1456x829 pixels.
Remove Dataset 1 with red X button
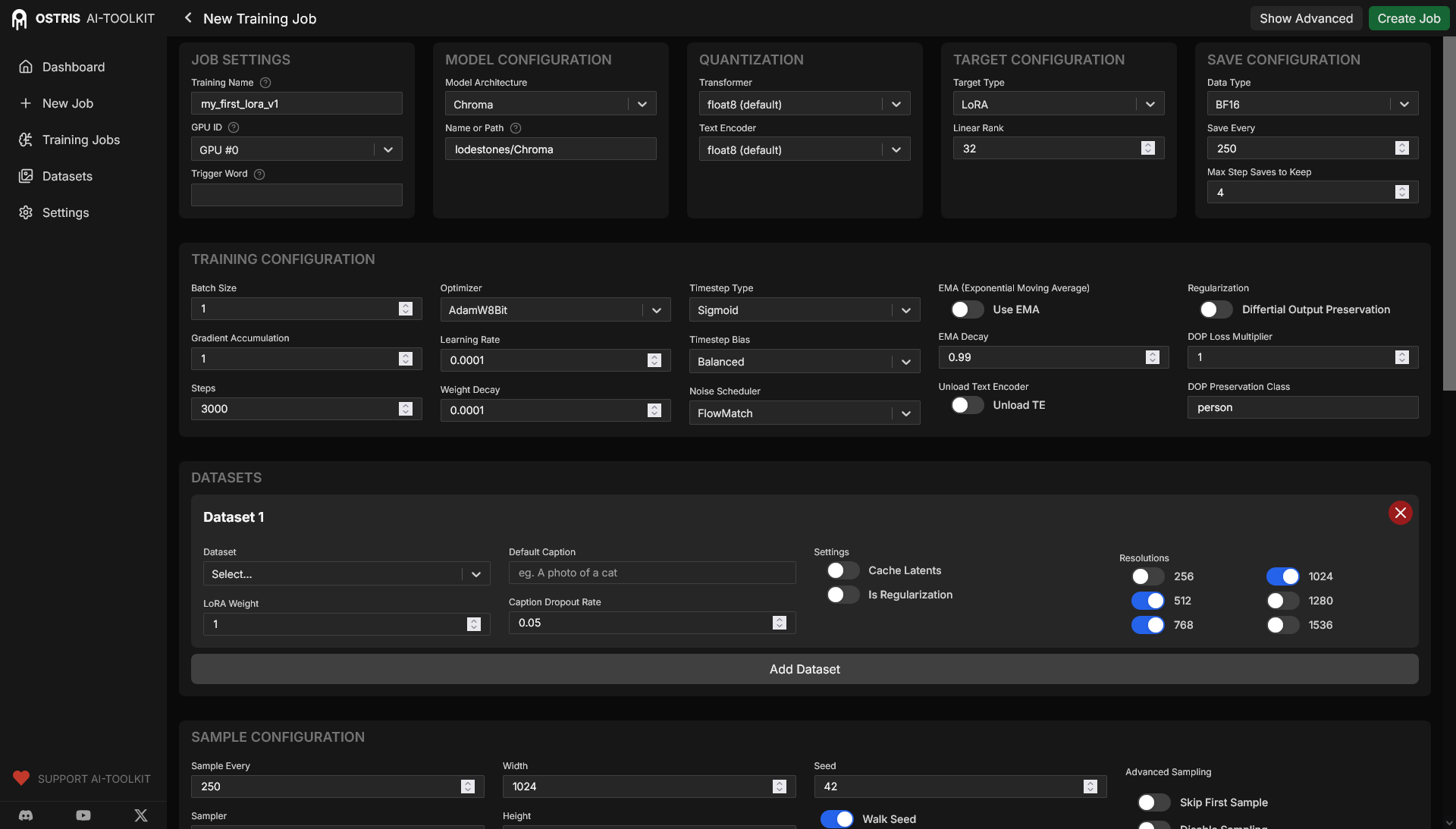1400,513
